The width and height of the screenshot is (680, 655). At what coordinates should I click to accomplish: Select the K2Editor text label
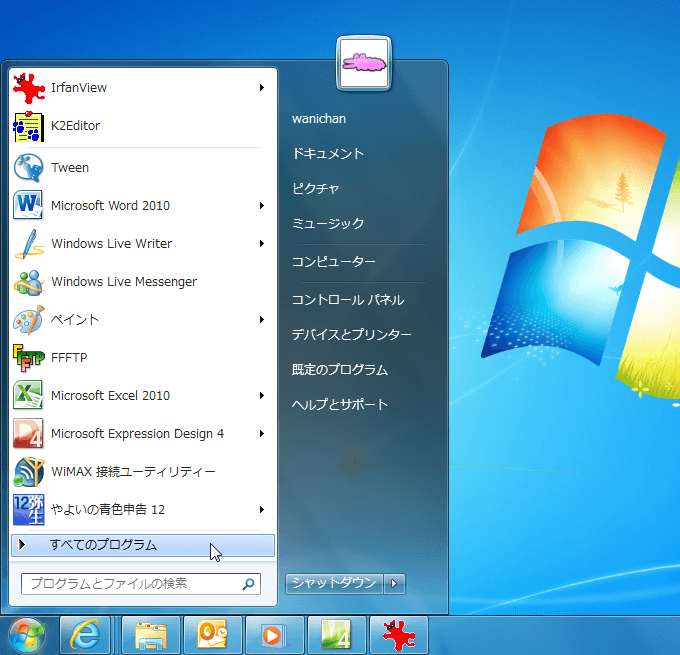(x=75, y=126)
